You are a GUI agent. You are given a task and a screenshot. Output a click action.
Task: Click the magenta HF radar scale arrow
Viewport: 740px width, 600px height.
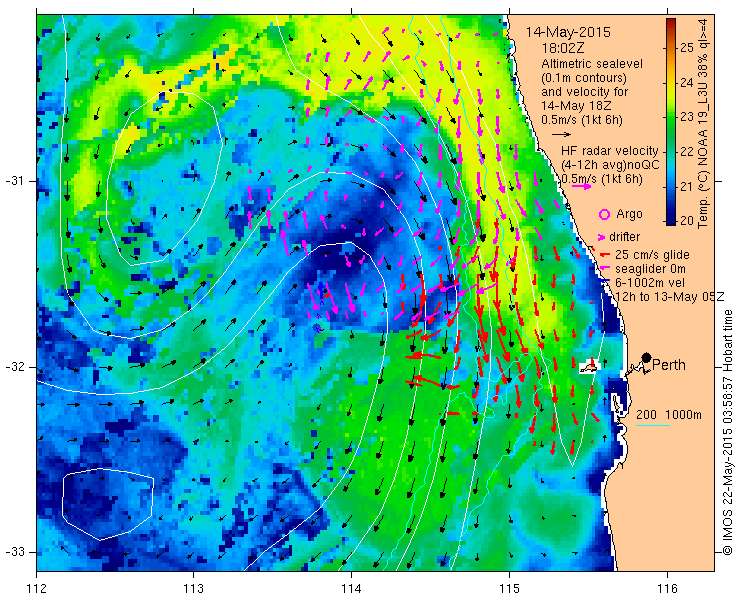click(x=581, y=186)
